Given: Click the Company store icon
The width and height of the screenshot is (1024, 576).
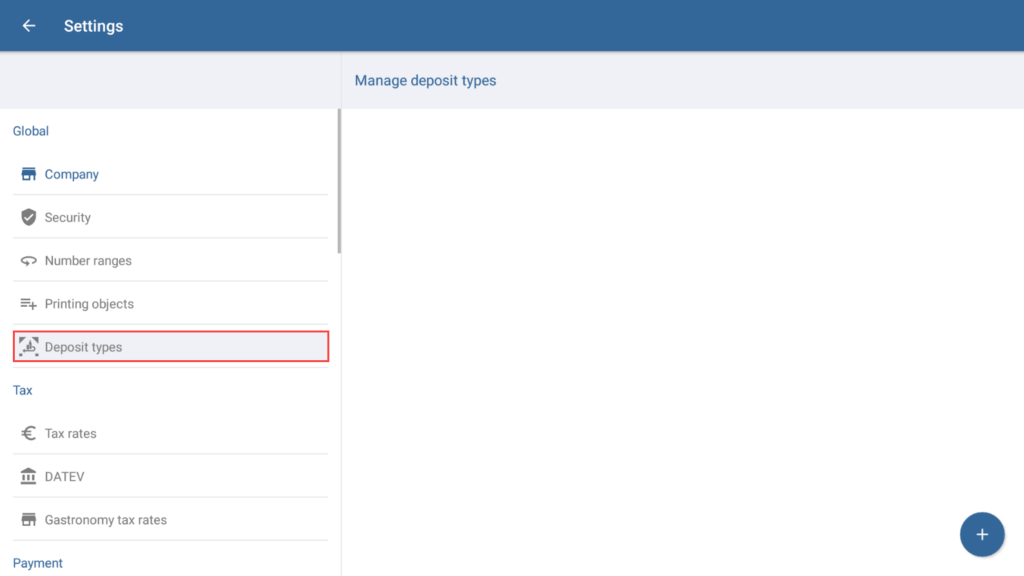Looking at the screenshot, I should pyautogui.click(x=29, y=174).
